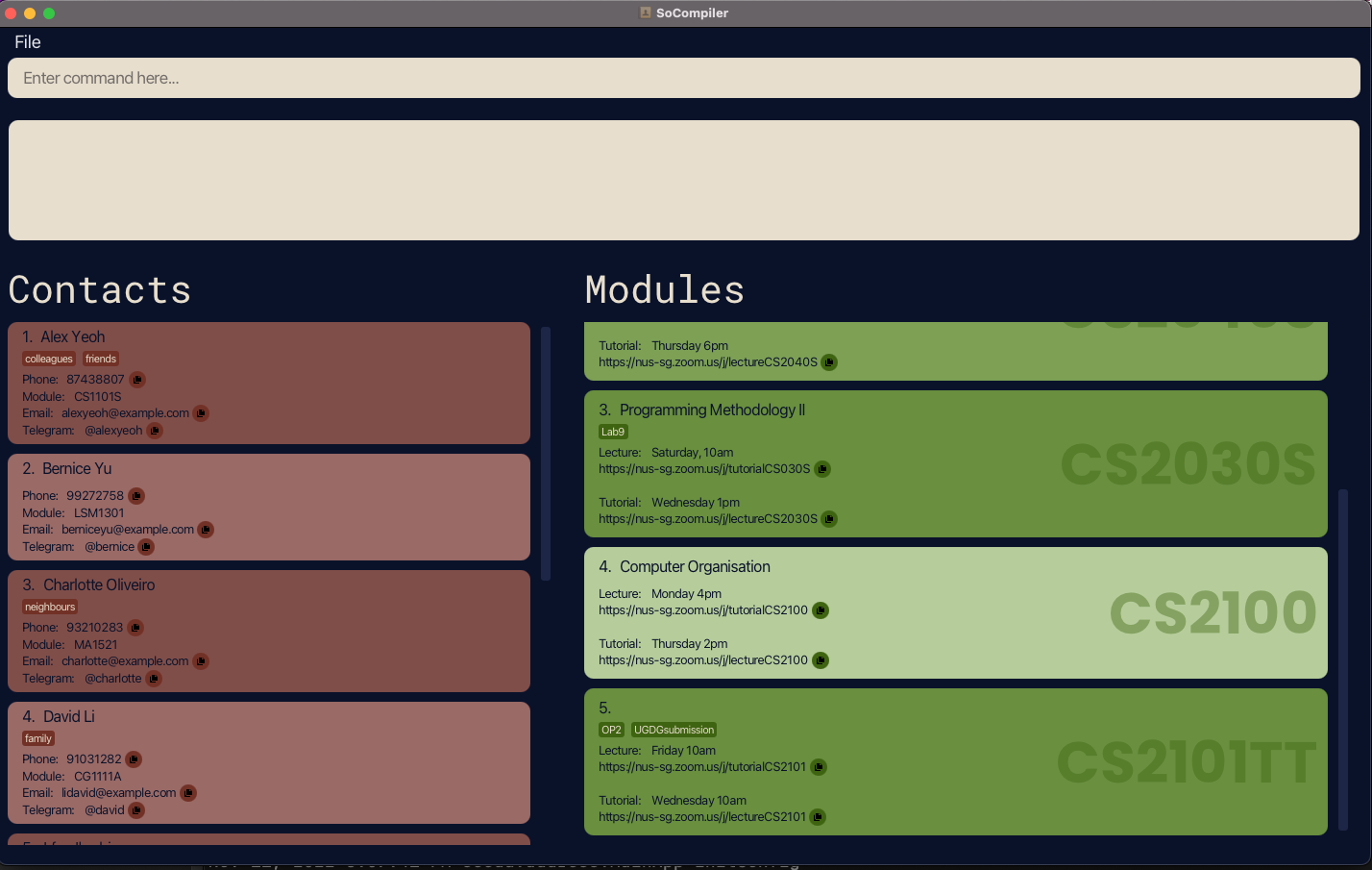Copy the lectureCS2030S zoom link
Viewport: 1372px width, 870px height.
pos(829,519)
